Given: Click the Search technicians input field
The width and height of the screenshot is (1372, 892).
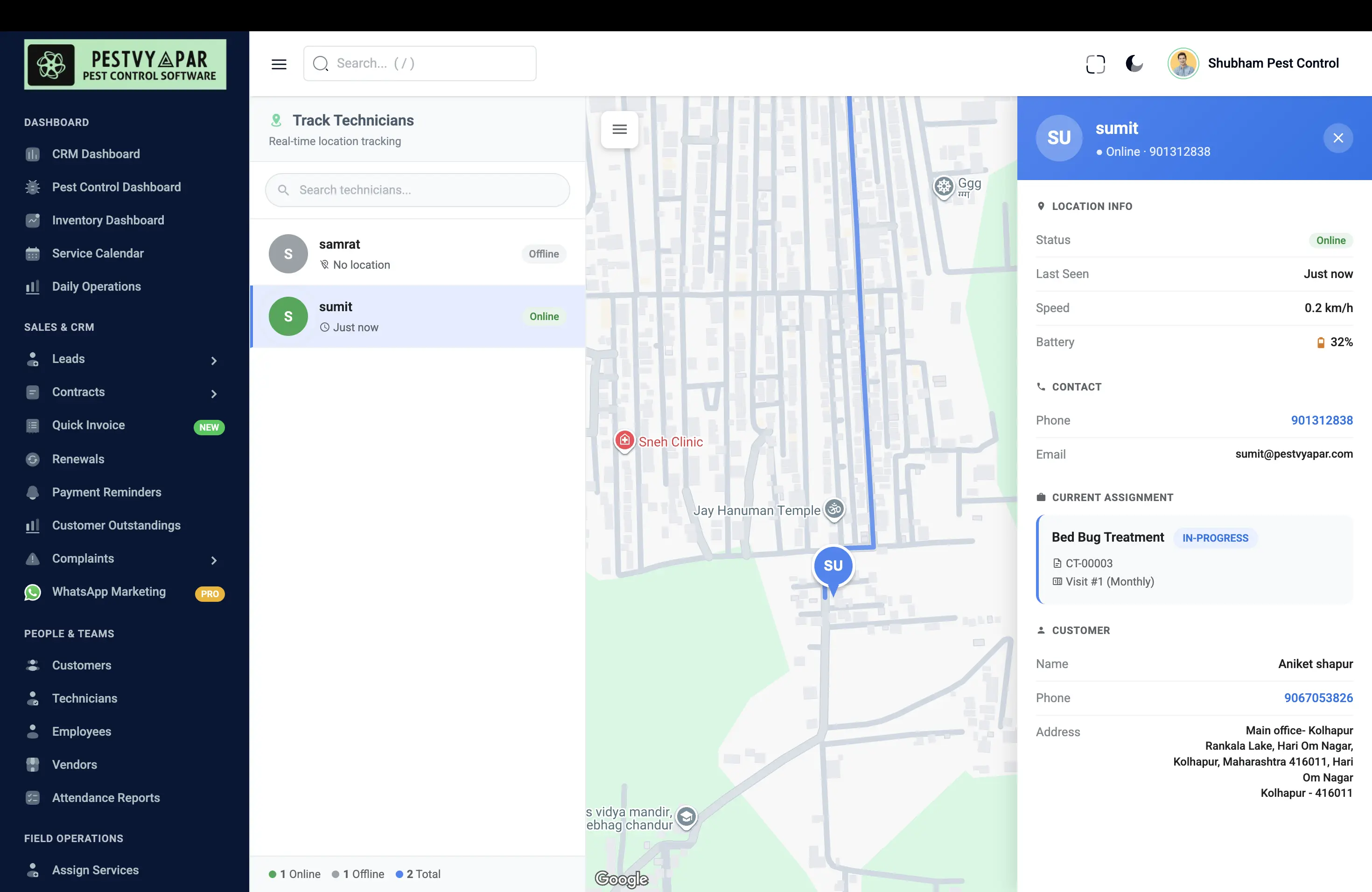Looking at the screenshot, I should click(x=417, y=189).
